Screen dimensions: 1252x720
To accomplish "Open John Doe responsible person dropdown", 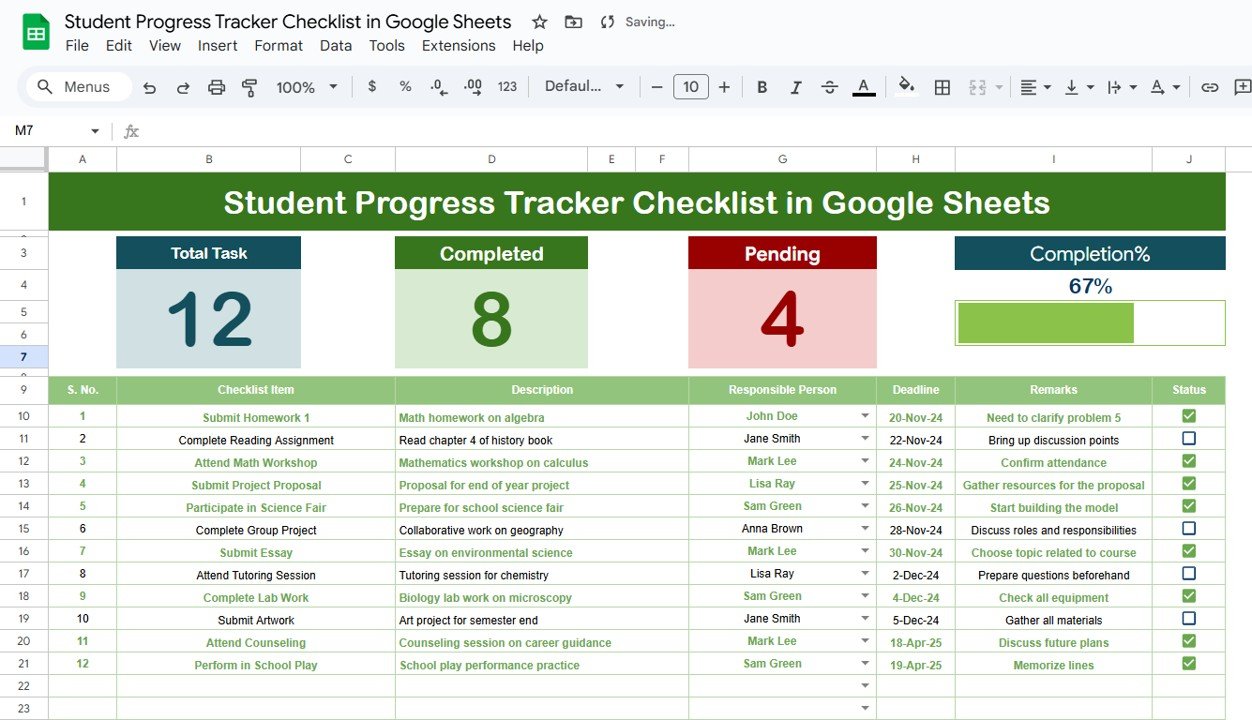I will pyautogui.click(x=865, y=416).
